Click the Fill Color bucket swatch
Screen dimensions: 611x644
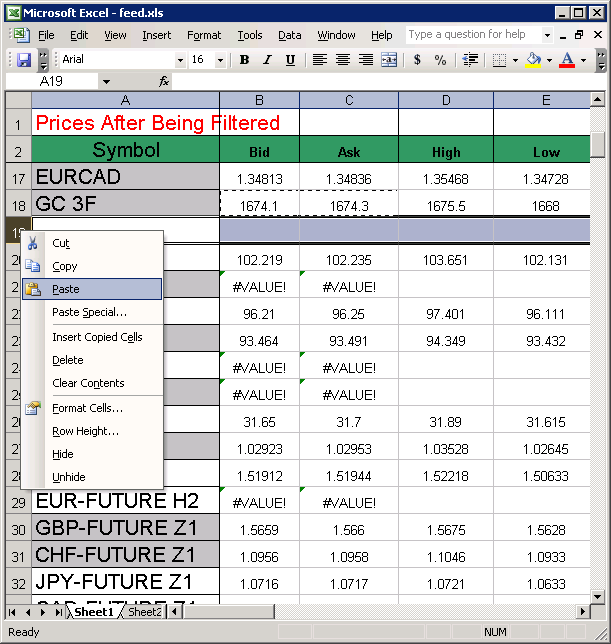[533, 60]
